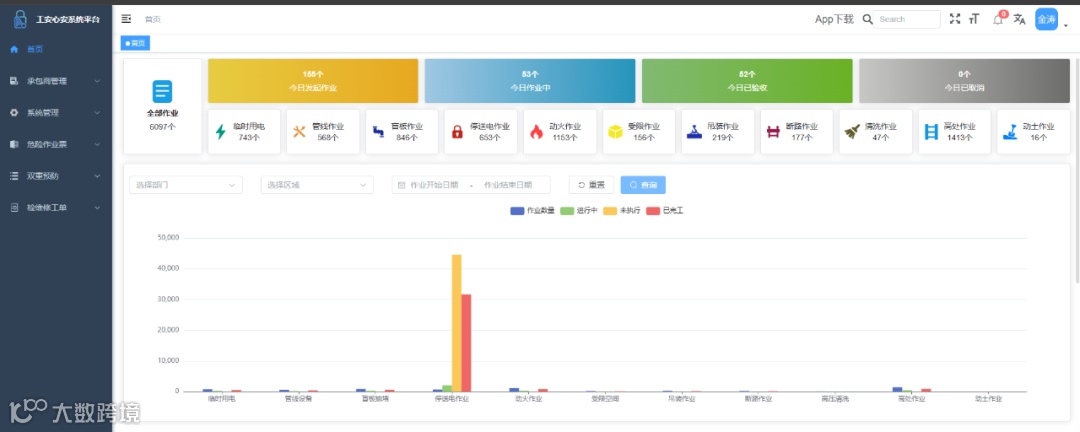The image size is (1080, 432).
Task: Click the 全部作业 6097个 card text
Action: pos(163,120)
